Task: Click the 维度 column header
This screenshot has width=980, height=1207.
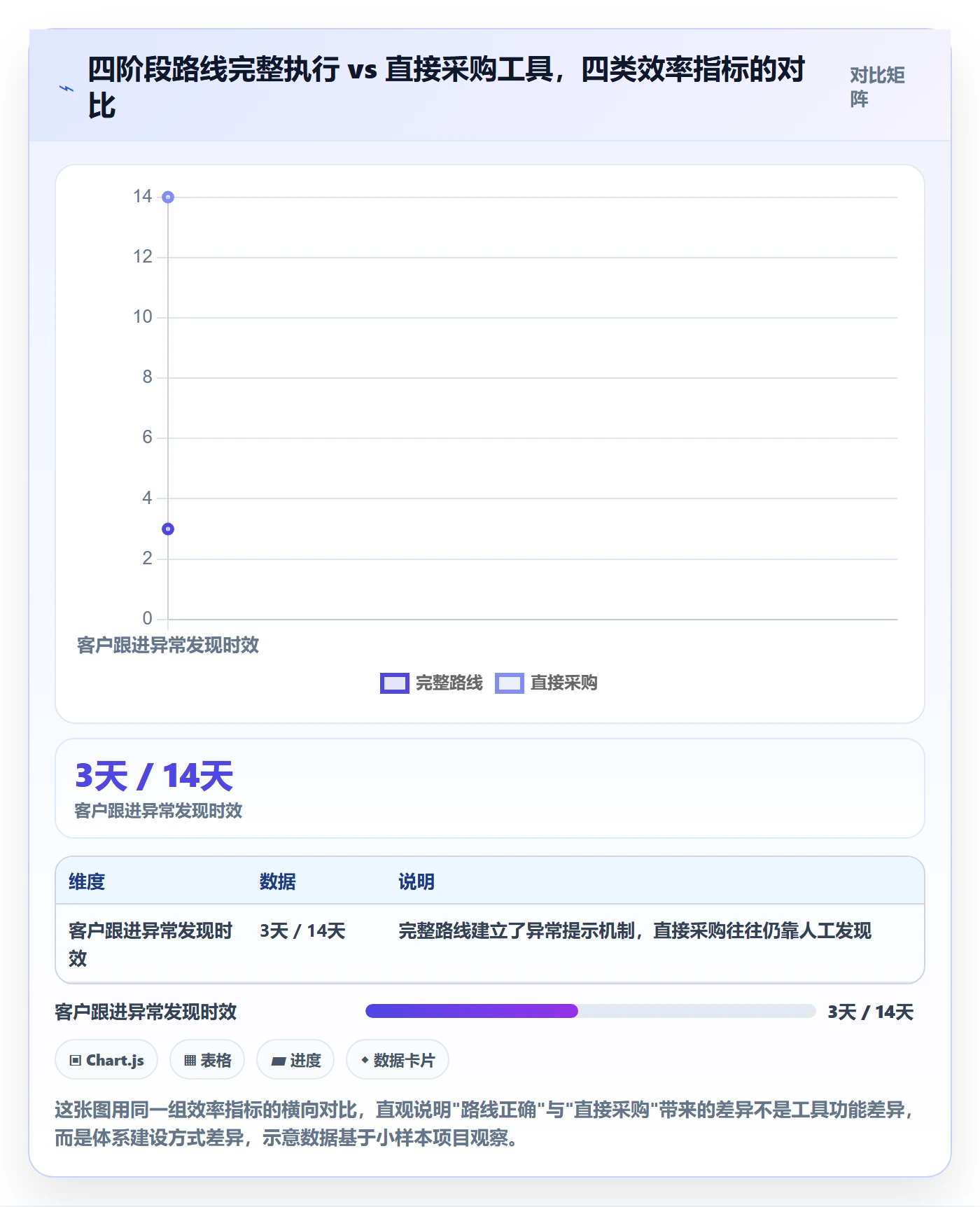Action: tap(87, 881)
